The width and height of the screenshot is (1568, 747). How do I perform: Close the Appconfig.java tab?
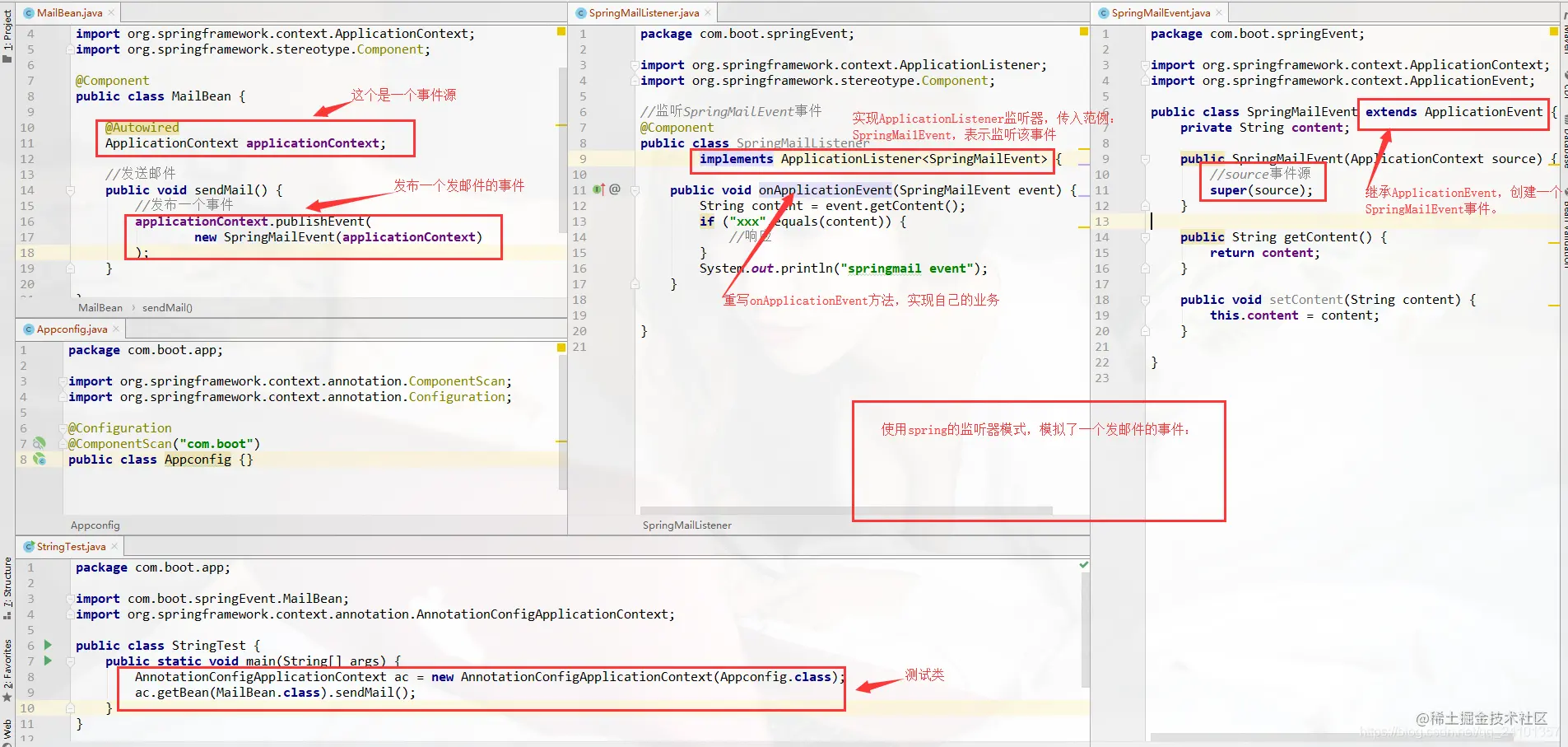click(x=116, y=329)
